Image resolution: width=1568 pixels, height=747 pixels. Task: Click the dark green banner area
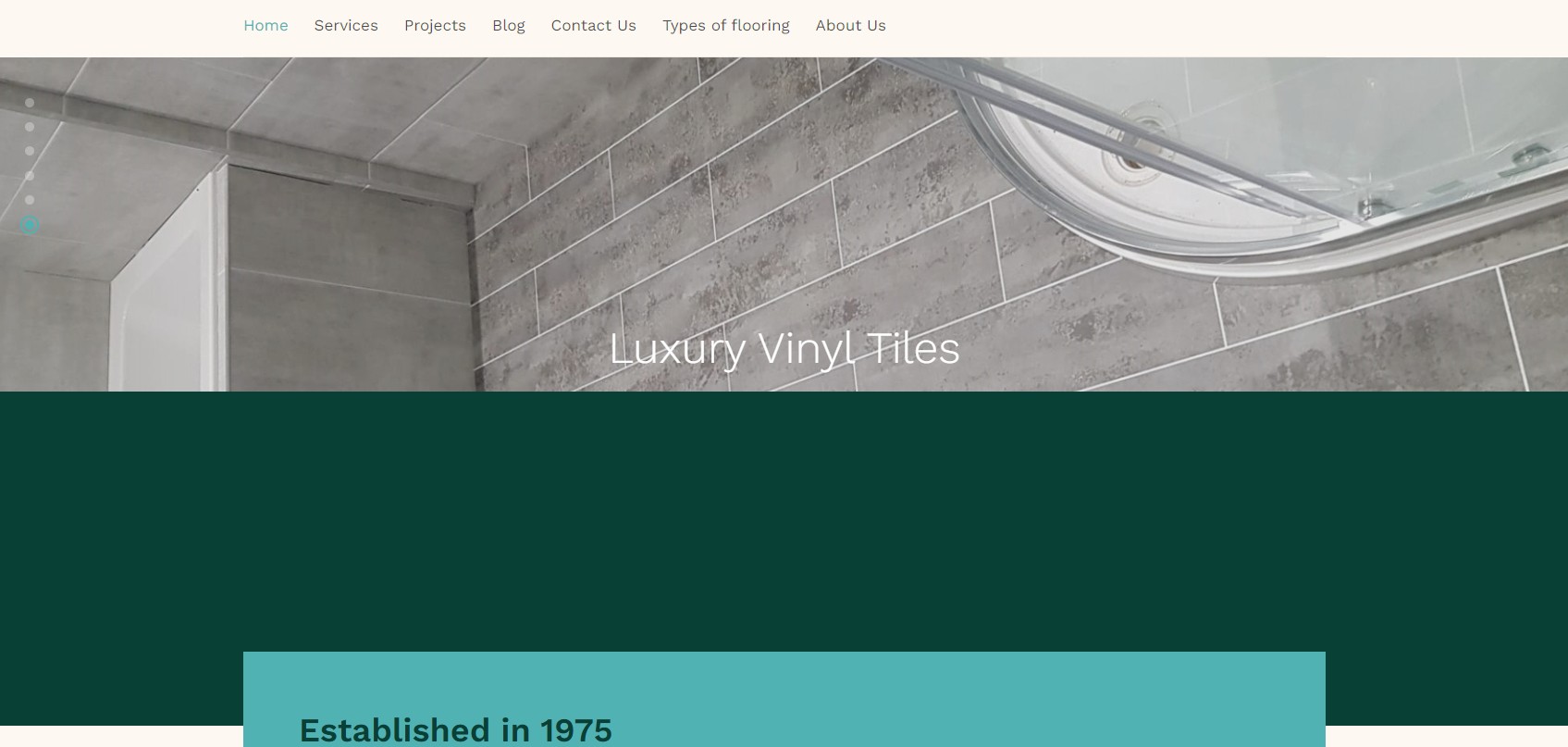[x=784, y=518]
